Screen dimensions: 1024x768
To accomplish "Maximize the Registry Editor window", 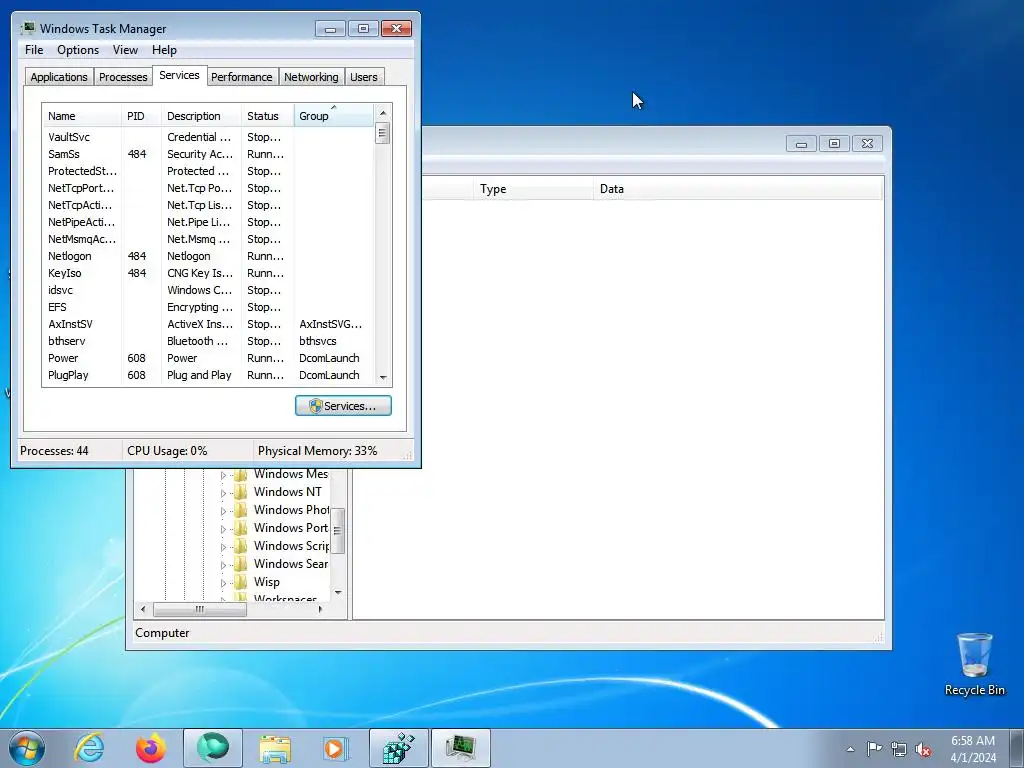I will click(x=834, y=143).
